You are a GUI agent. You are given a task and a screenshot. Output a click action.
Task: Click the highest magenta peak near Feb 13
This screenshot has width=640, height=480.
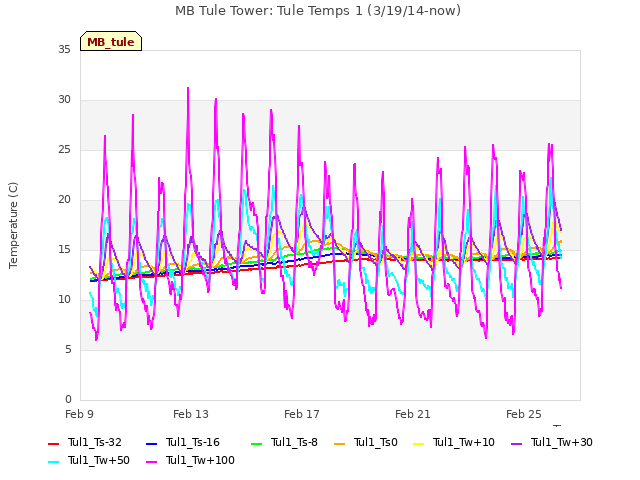[188, 89]
